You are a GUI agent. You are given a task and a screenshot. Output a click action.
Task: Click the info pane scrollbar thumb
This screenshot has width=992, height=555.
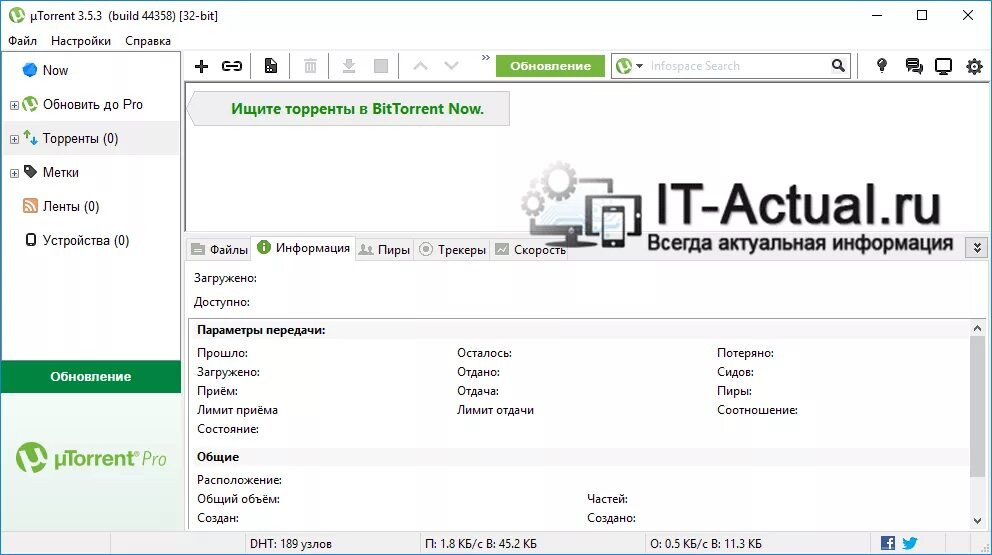977,407
